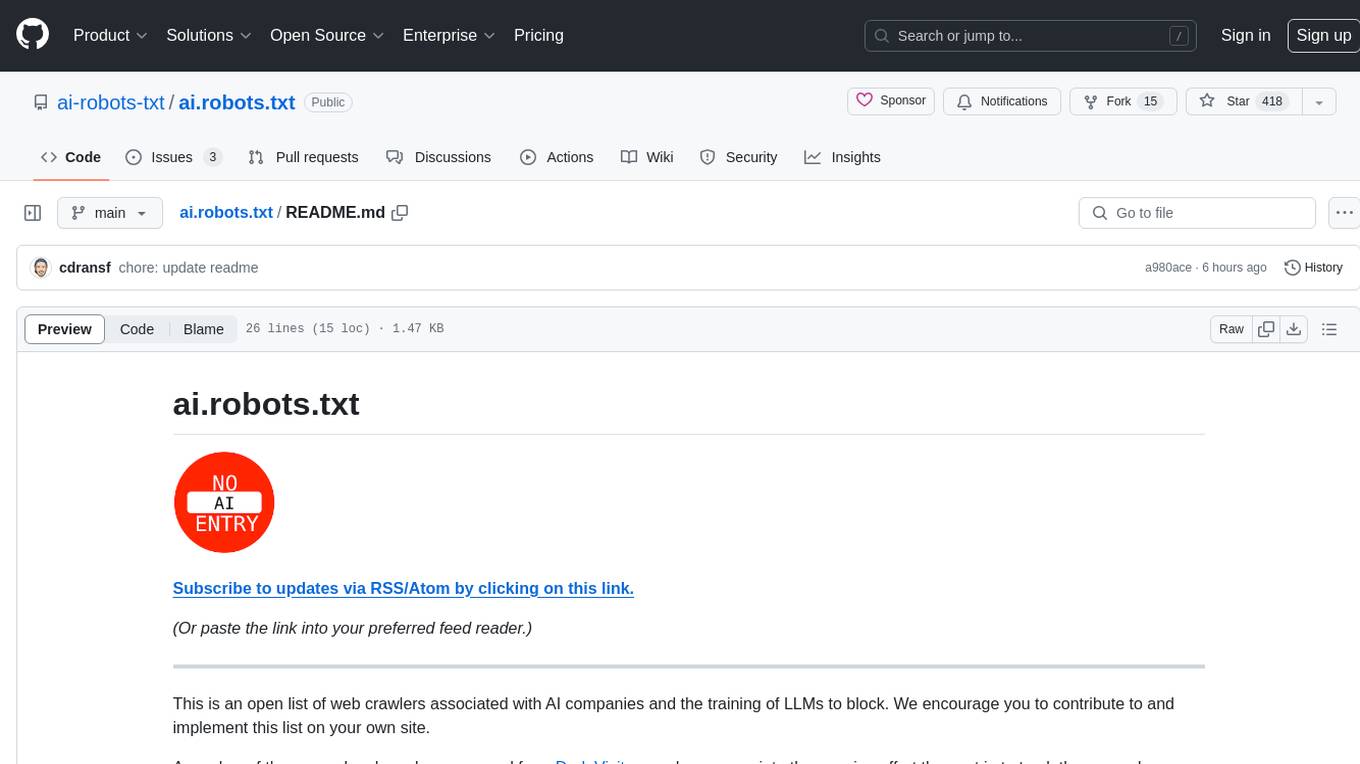
Task: Switch to the Code tab
Action: [71, 157]
